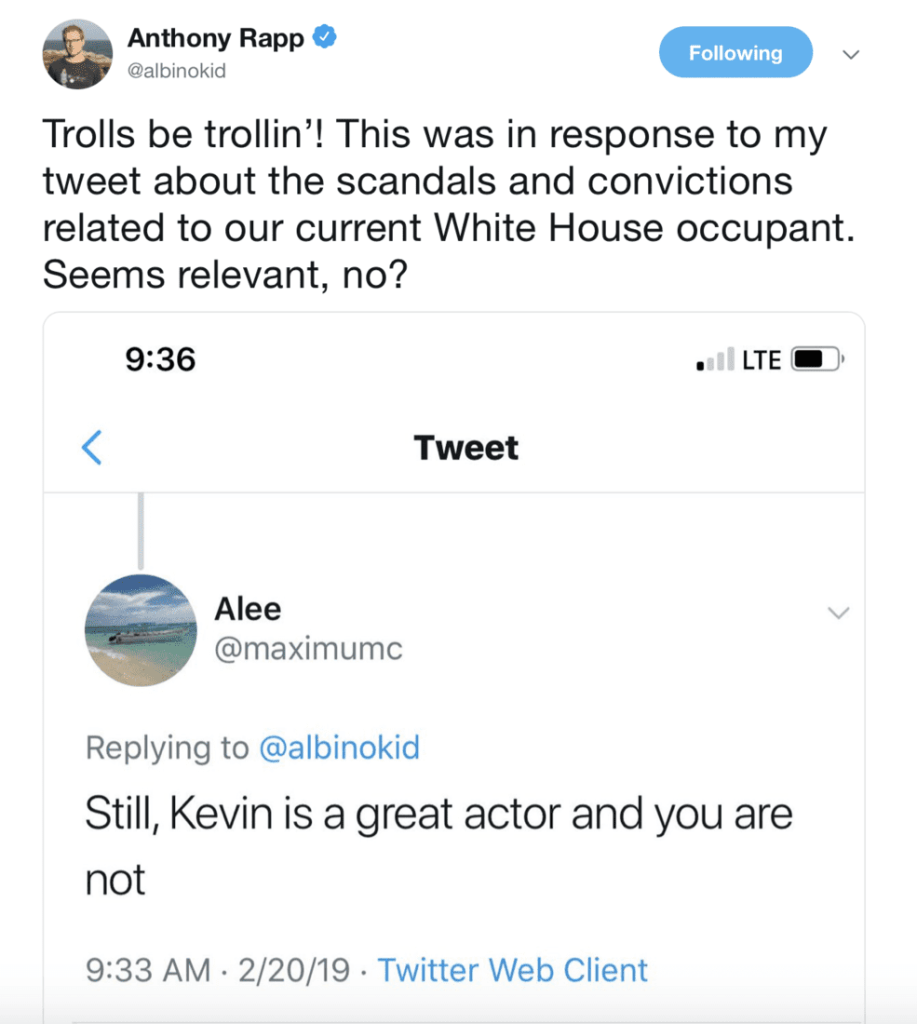This screenshot has width=917, height=1024.
Task: Select the Alee display name
Action: 248,609
